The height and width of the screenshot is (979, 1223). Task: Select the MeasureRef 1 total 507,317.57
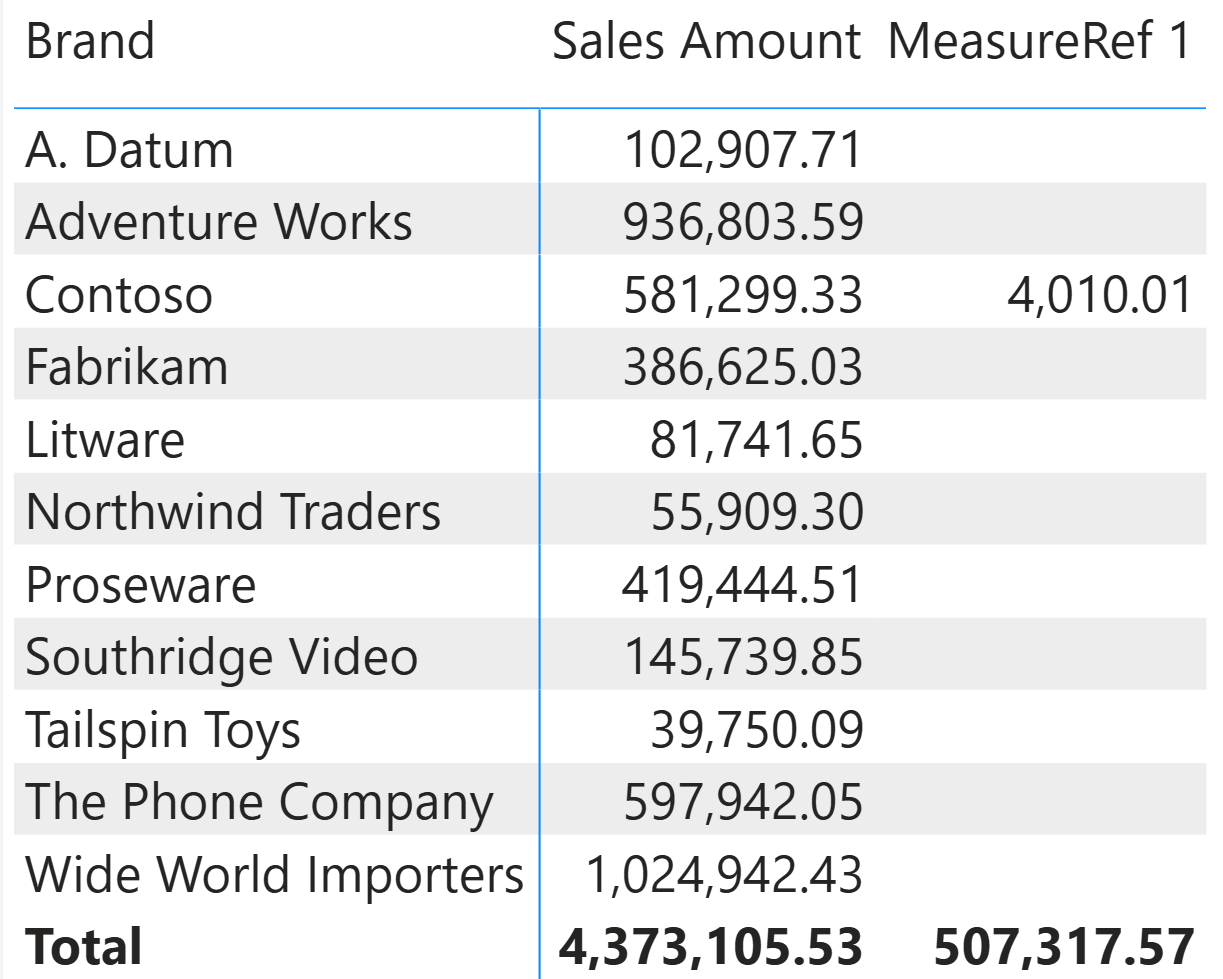(1064, 946)
